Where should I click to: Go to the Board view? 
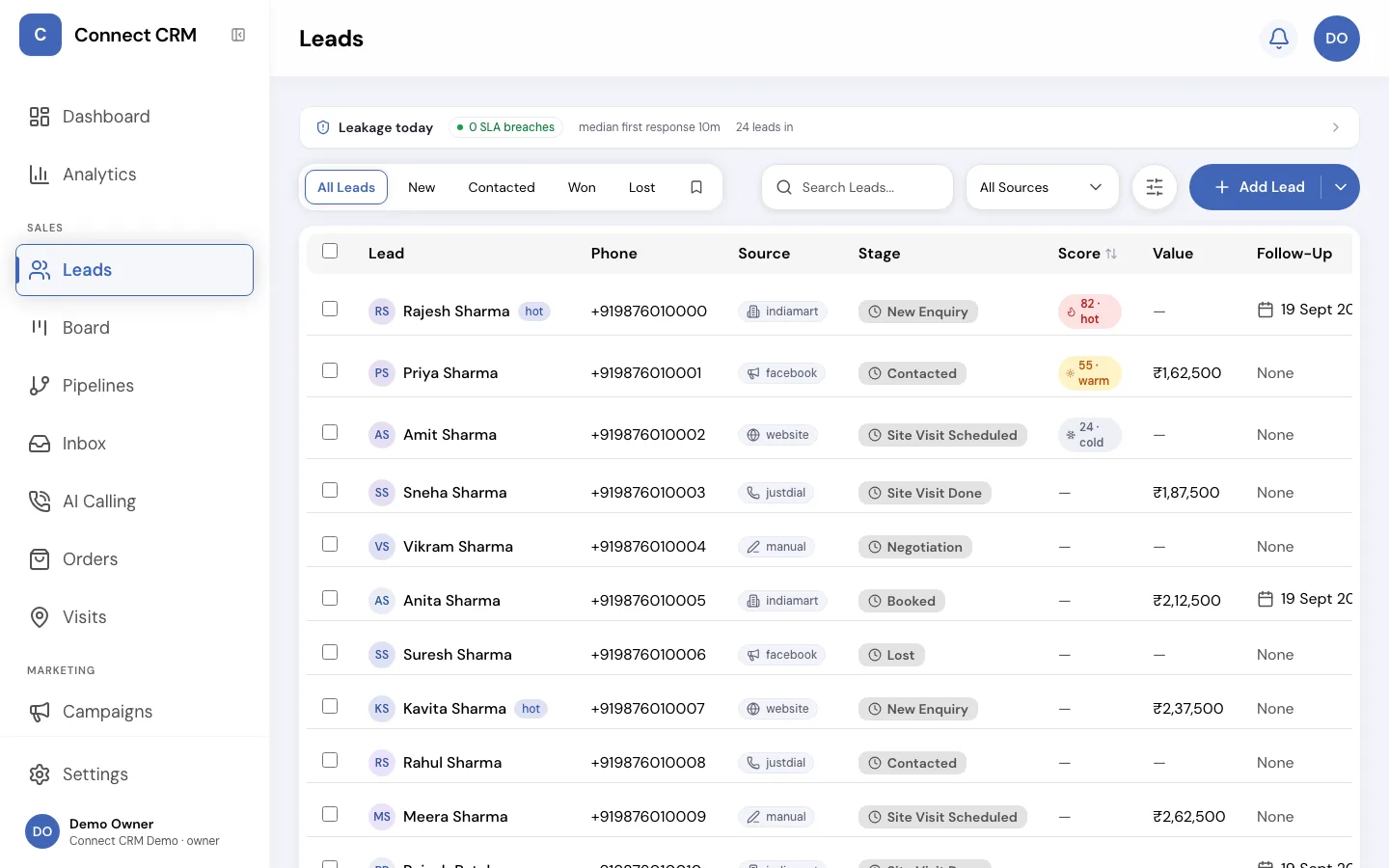(x=134, y=328)
